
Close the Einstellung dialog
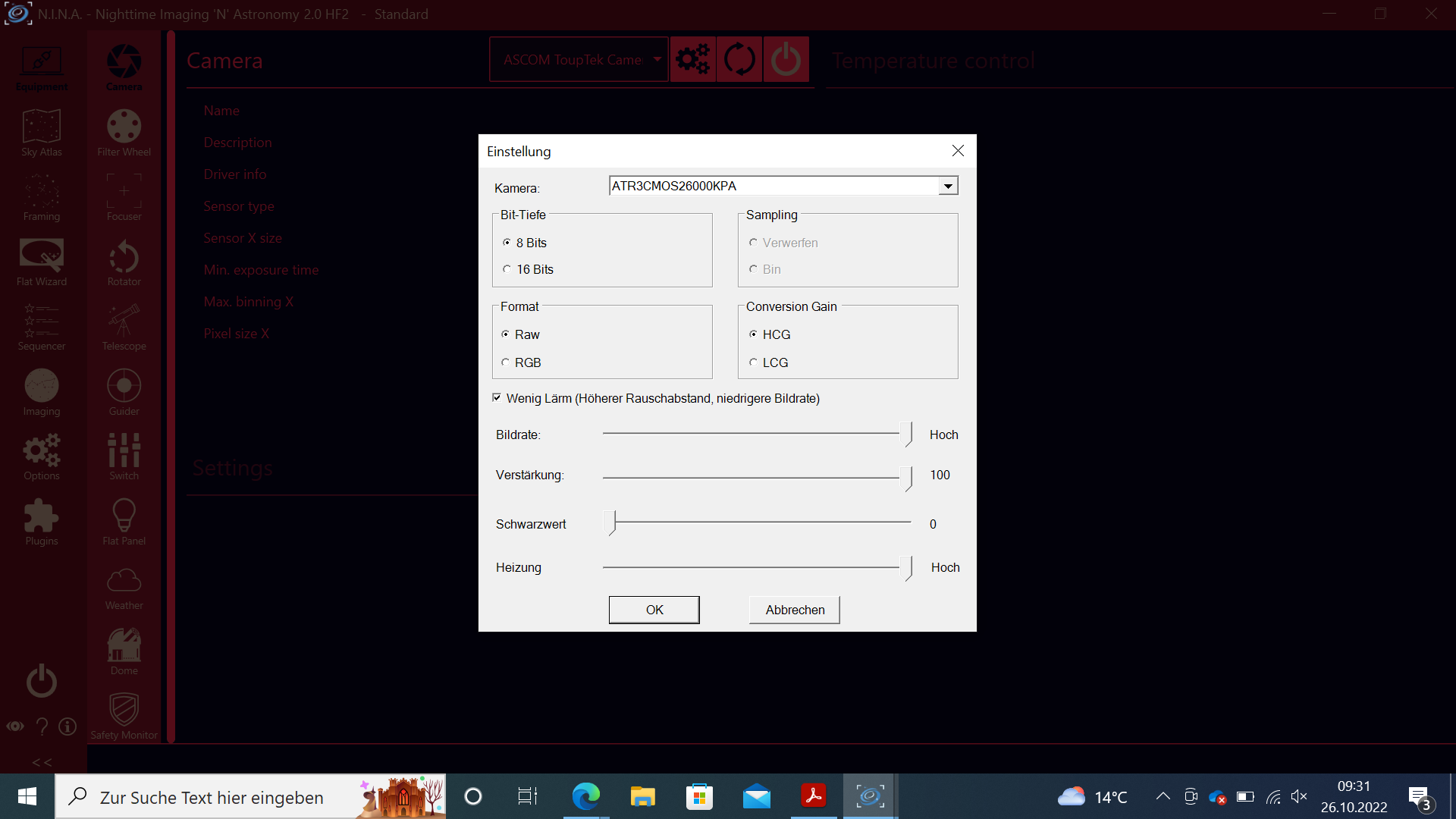958,151
